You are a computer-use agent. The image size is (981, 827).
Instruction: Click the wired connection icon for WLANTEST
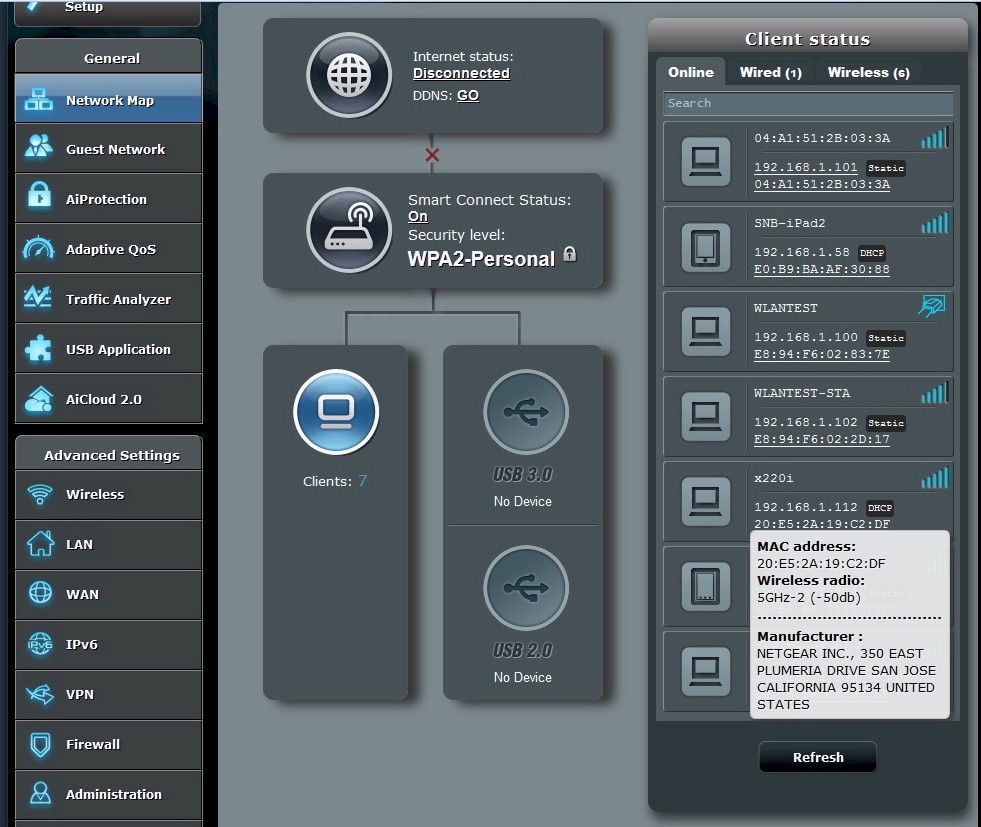932,306
